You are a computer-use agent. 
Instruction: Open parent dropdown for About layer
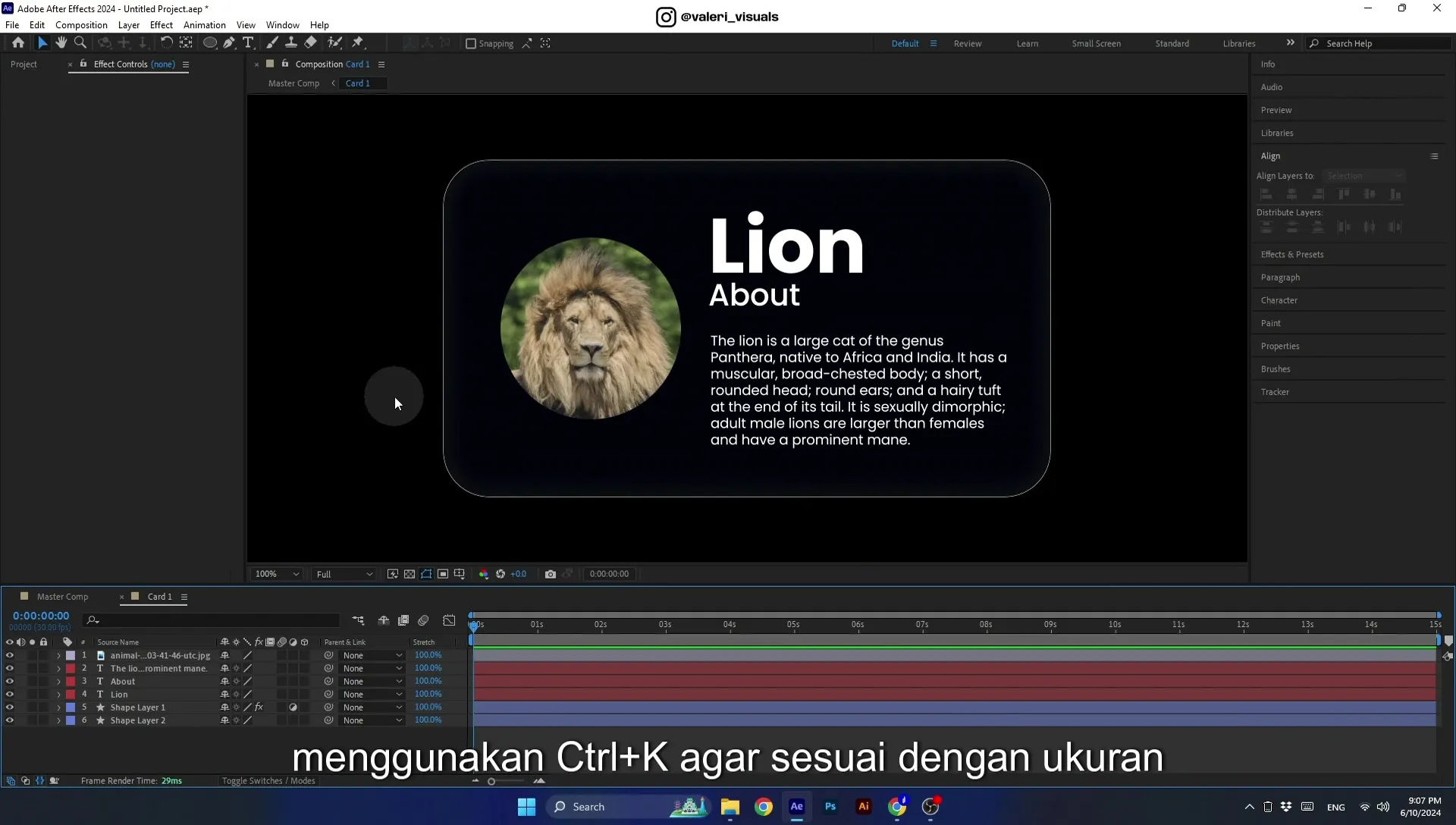(x=372, y=682)
